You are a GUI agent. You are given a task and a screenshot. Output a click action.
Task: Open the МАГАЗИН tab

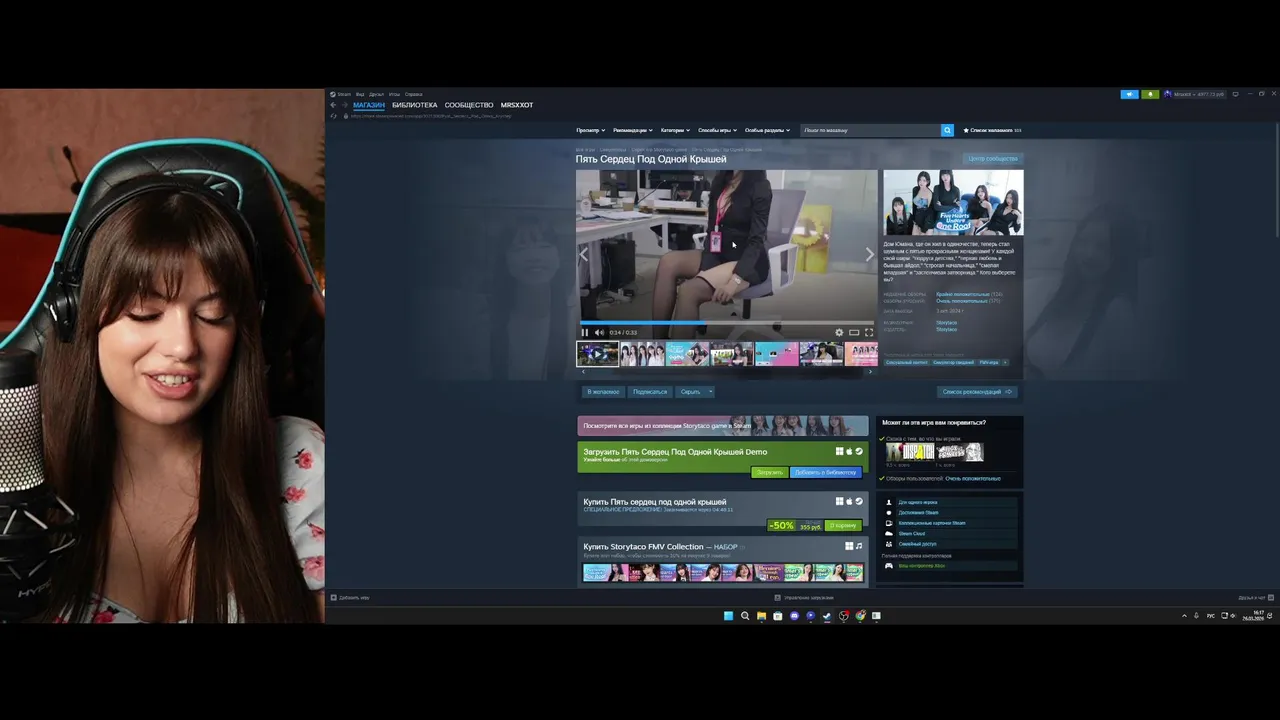point(369,105)
